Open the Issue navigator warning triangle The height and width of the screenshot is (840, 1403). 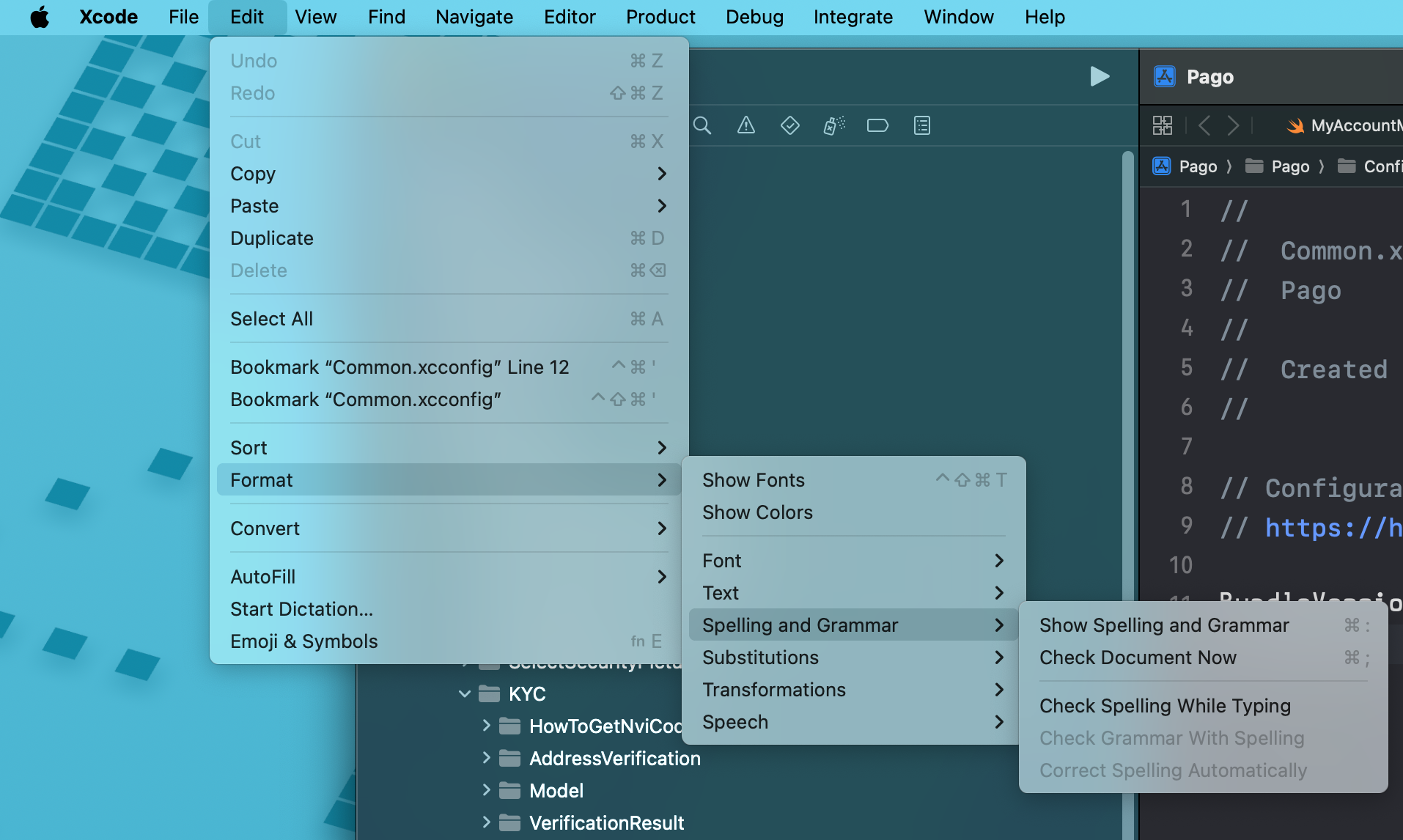[745, 125]
